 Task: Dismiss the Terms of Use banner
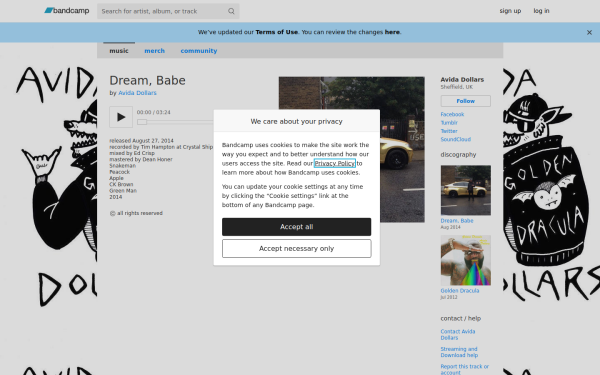589,33
